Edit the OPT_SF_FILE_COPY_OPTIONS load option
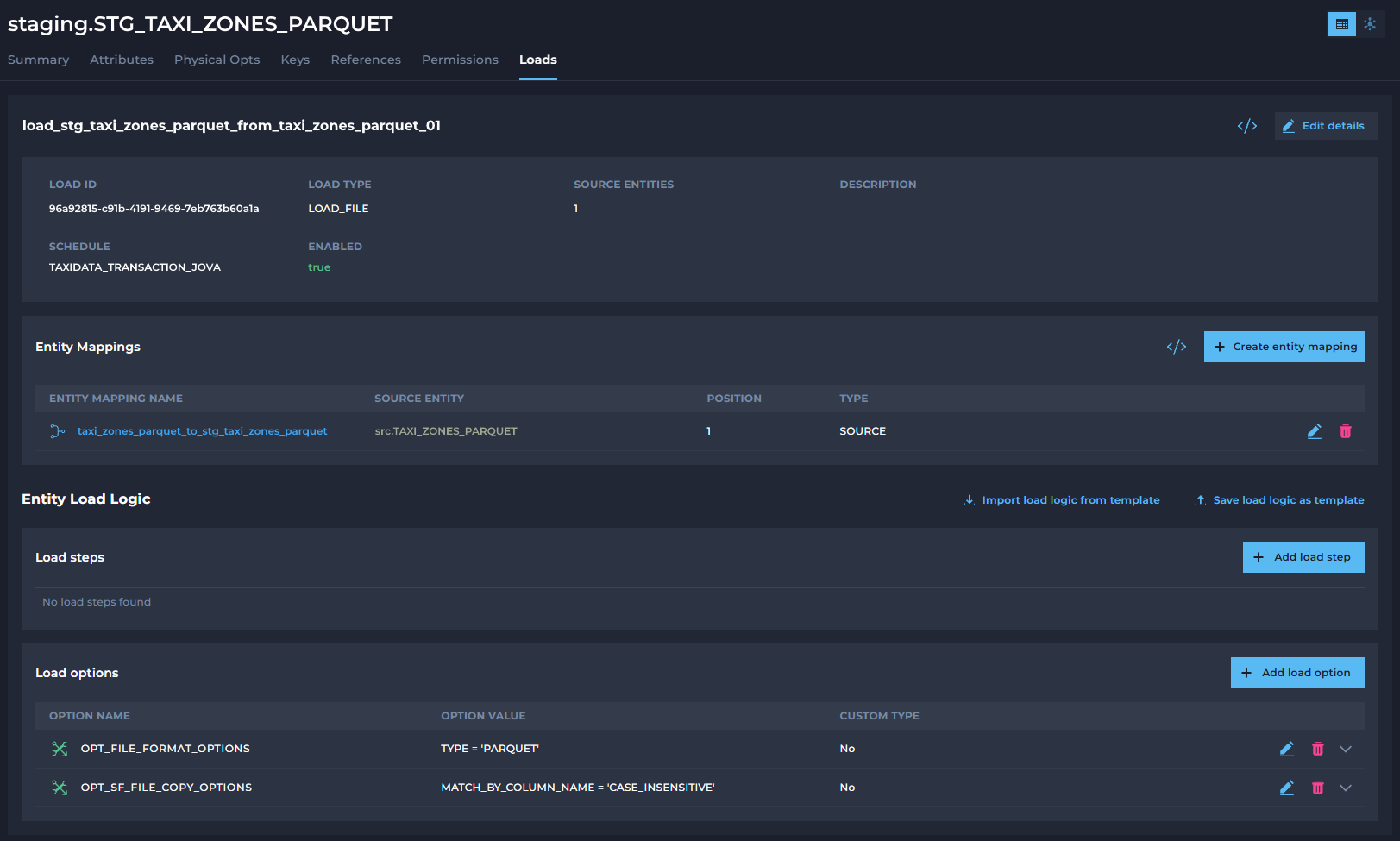 click(x=1287, y=788)
